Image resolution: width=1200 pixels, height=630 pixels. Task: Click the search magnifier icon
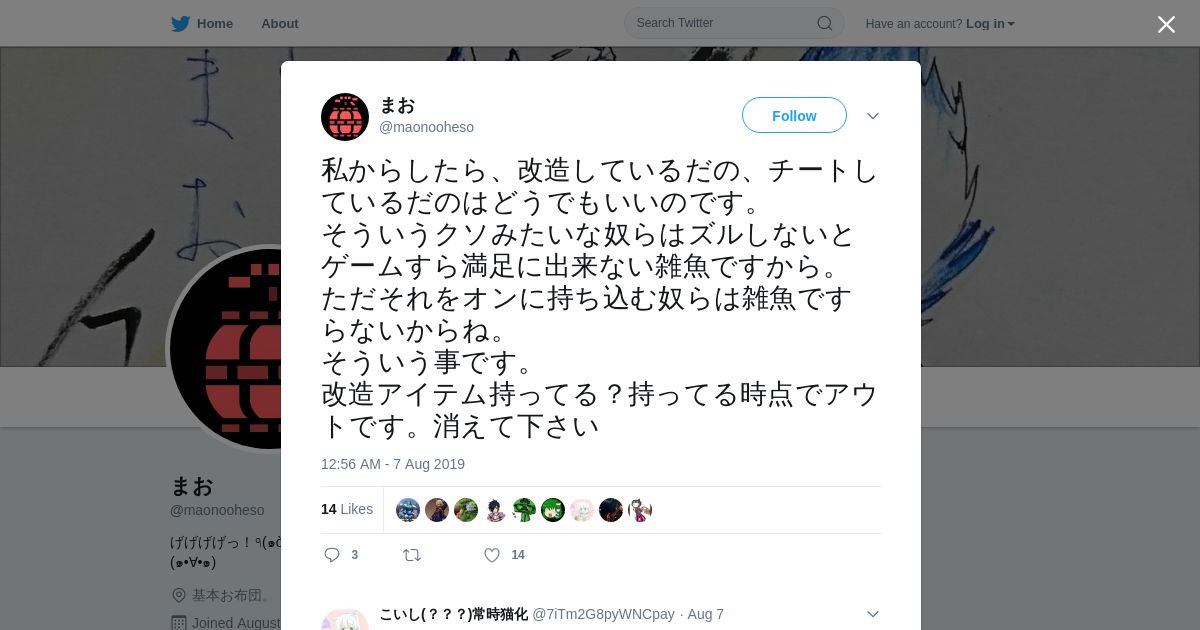coord(825,23)
